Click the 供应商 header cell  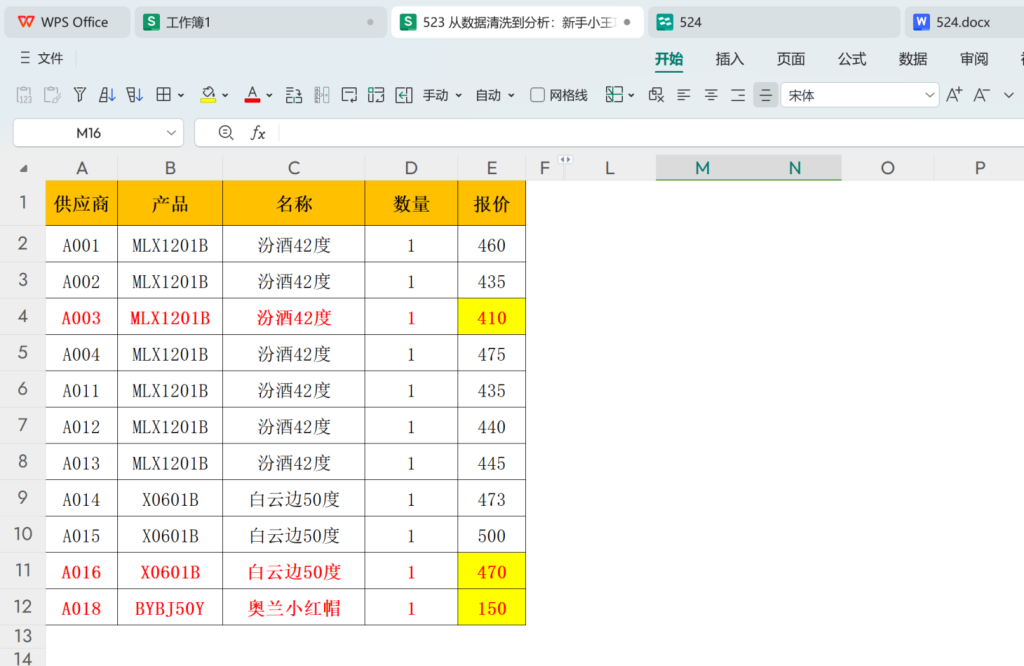[x=82, y=204]
